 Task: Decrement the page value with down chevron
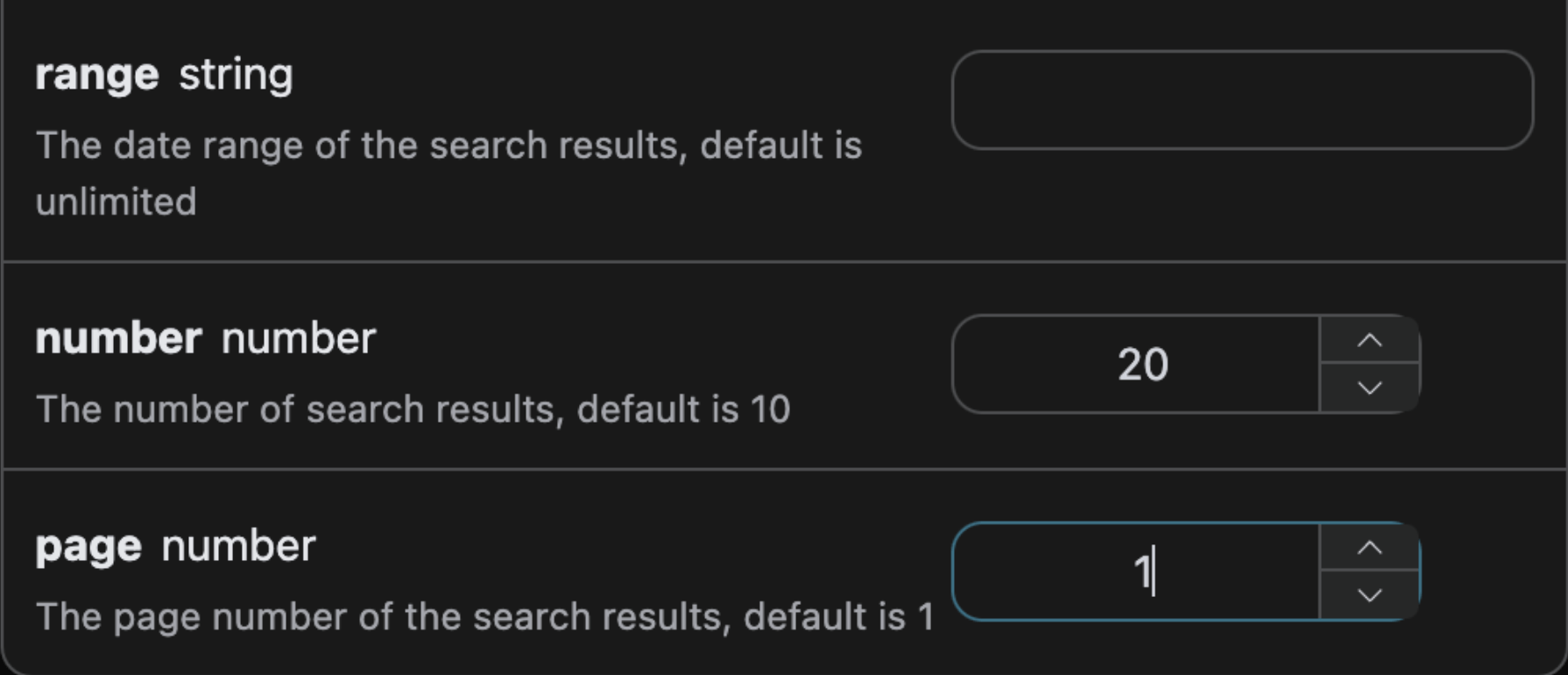[1369, 595]
